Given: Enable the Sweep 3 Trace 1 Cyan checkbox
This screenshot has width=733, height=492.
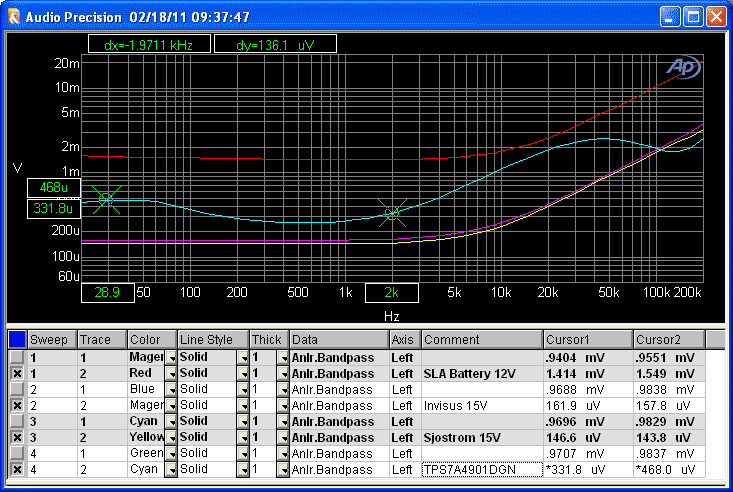Looking at the screenshot, I should [x=17, y=421].
